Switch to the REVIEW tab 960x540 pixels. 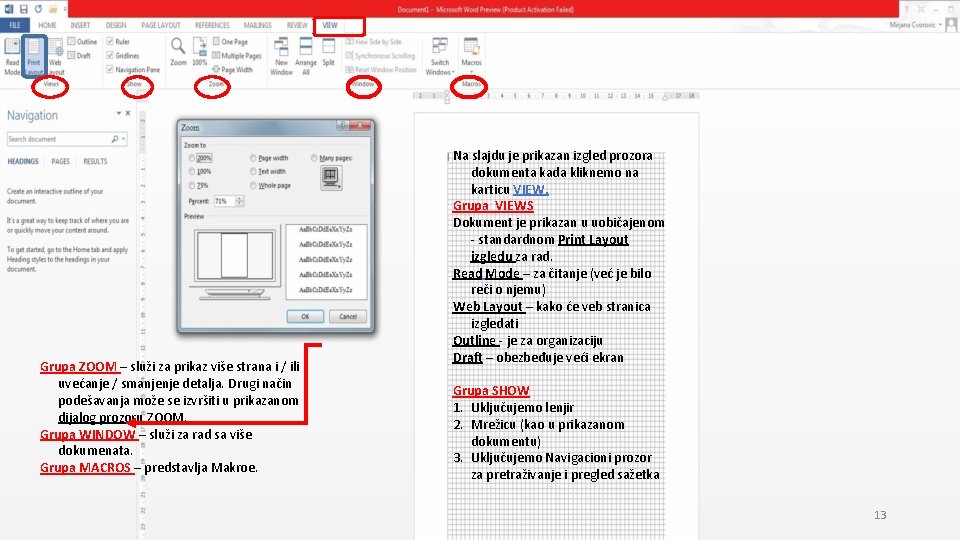tap(297, 25)
